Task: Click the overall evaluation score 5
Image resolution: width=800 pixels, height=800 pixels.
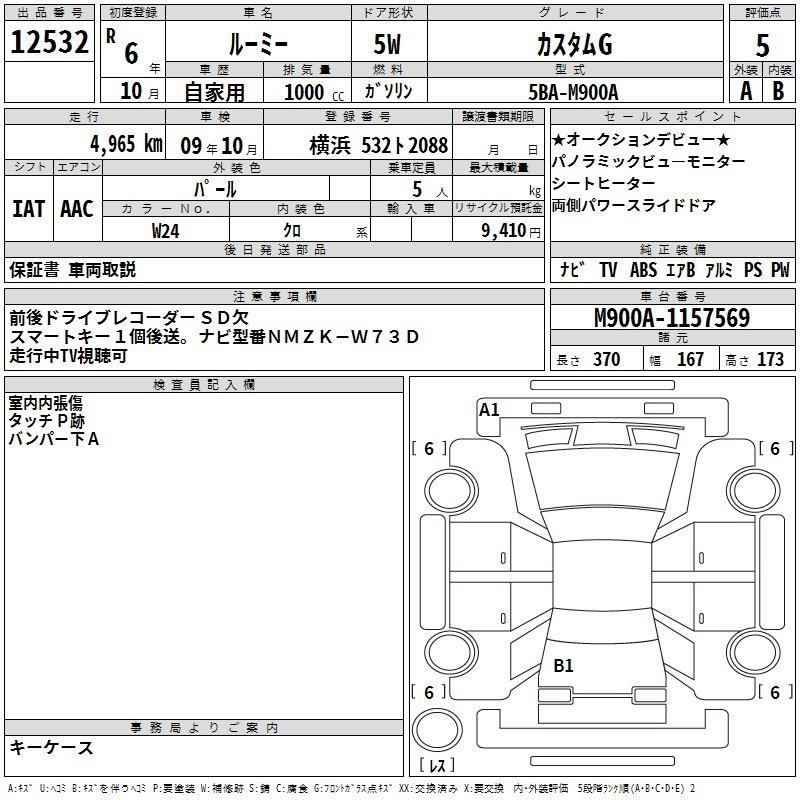Action: (x=762, y=46)
